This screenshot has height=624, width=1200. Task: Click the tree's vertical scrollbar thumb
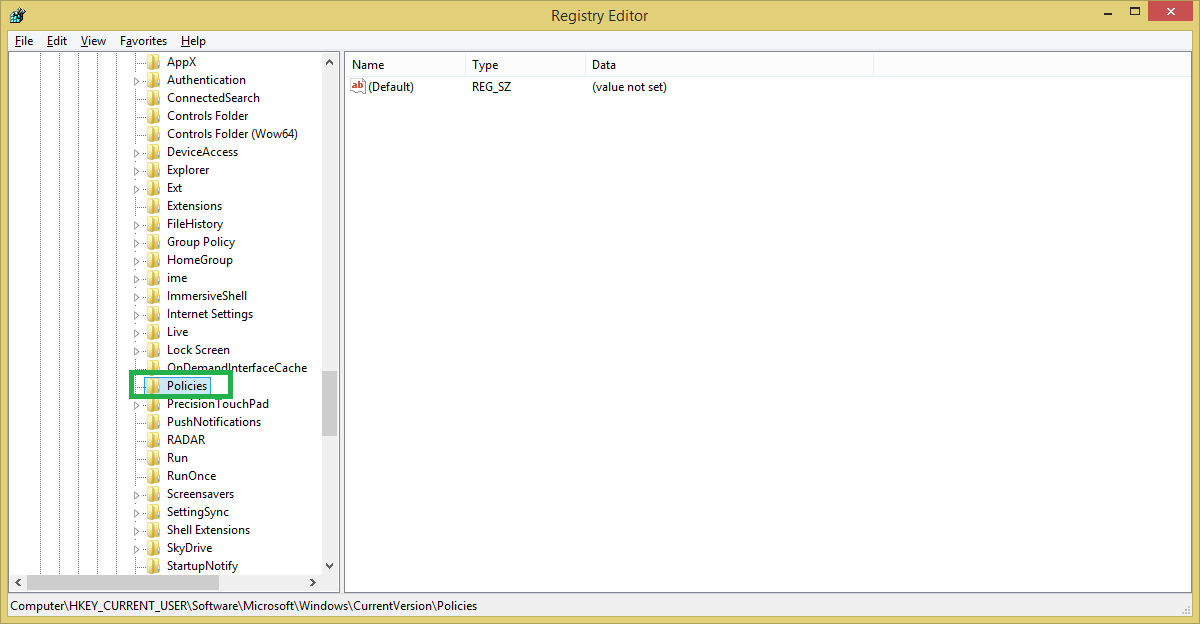330,403
